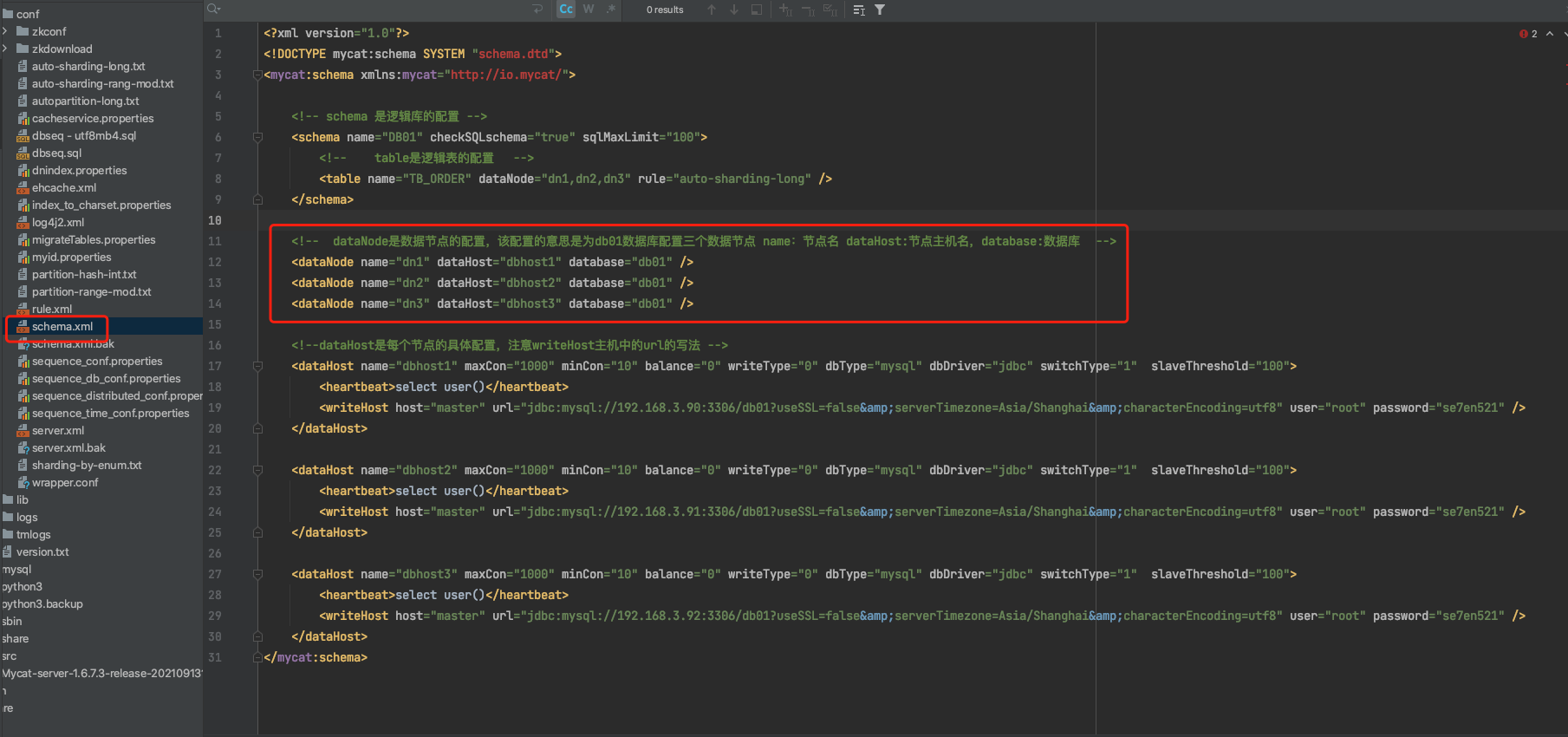
Task: Go to next search occurrence arrow
Action: pyautogui.click(x=734, y=10)
